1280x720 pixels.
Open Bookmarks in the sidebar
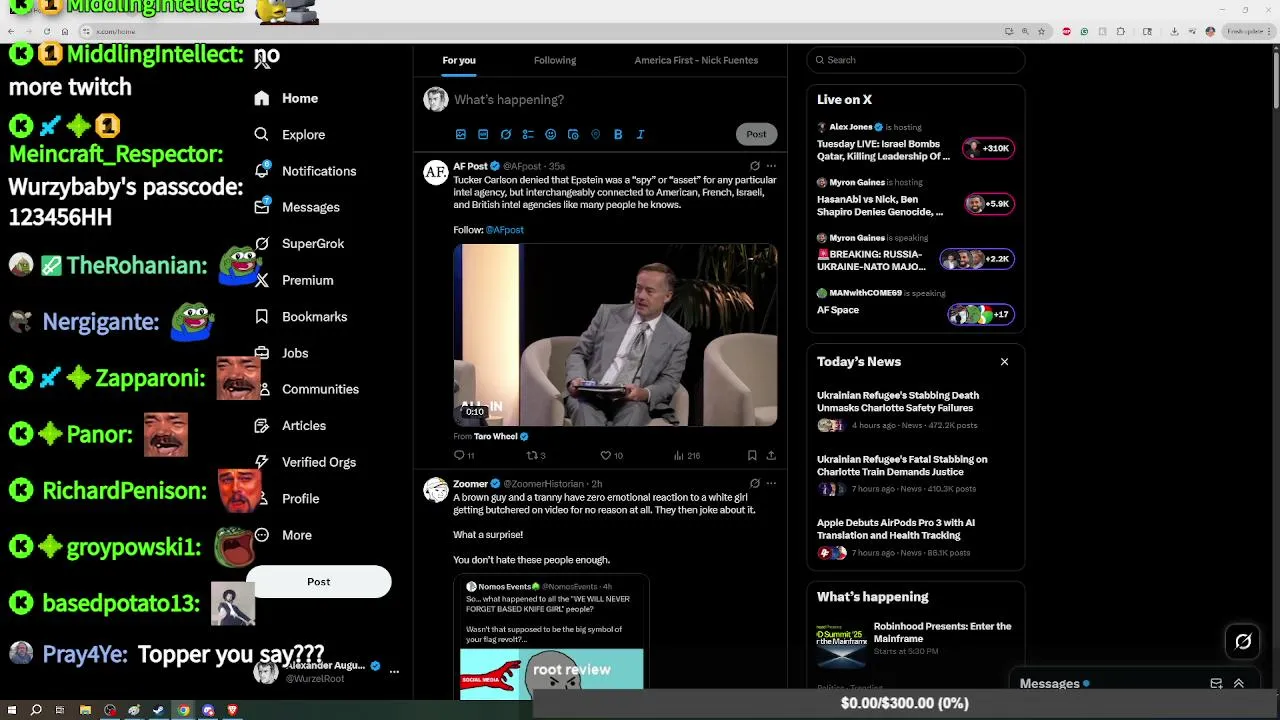coord(301,316)
